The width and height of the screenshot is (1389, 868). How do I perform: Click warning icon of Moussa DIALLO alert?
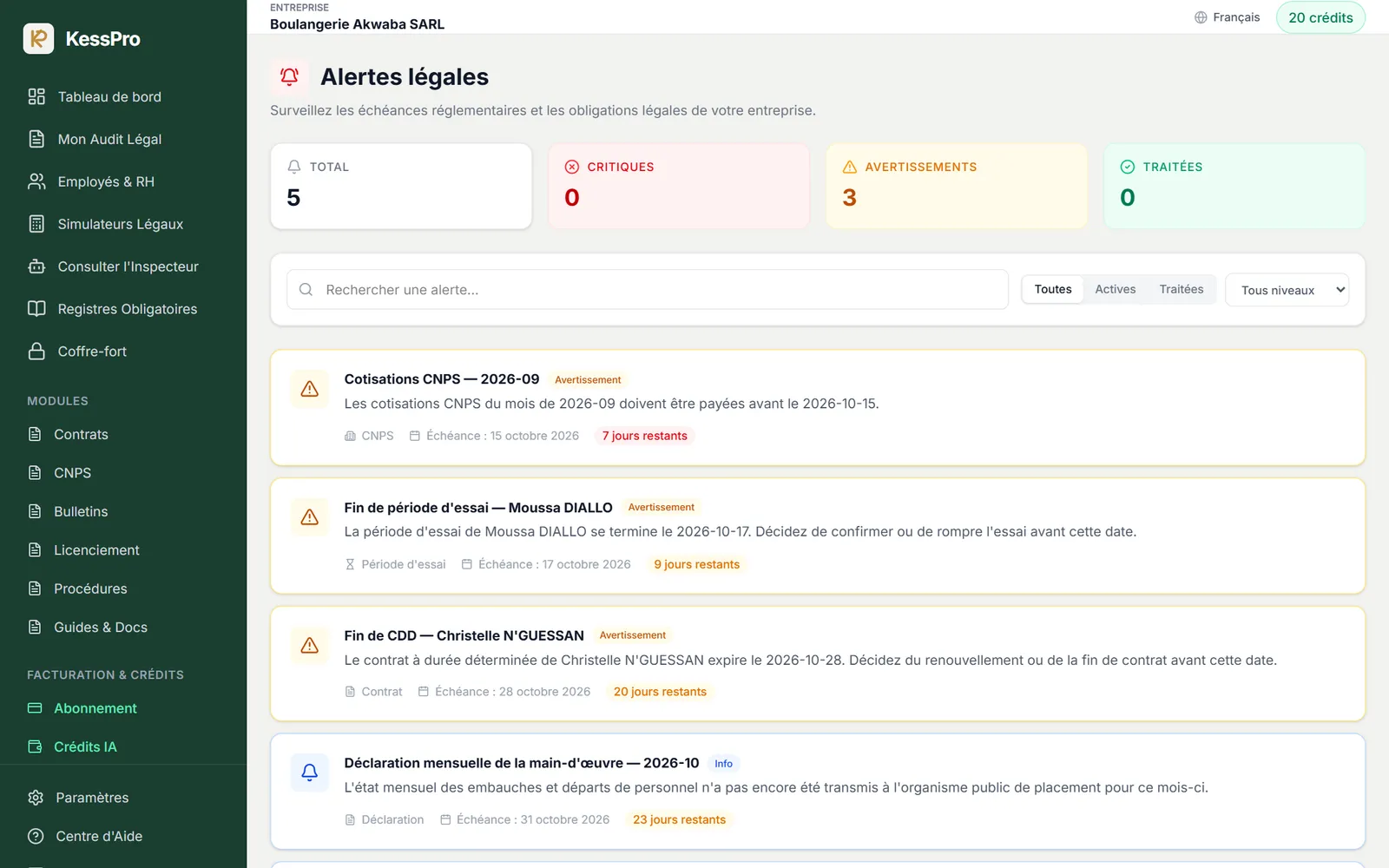click(309, 517)
